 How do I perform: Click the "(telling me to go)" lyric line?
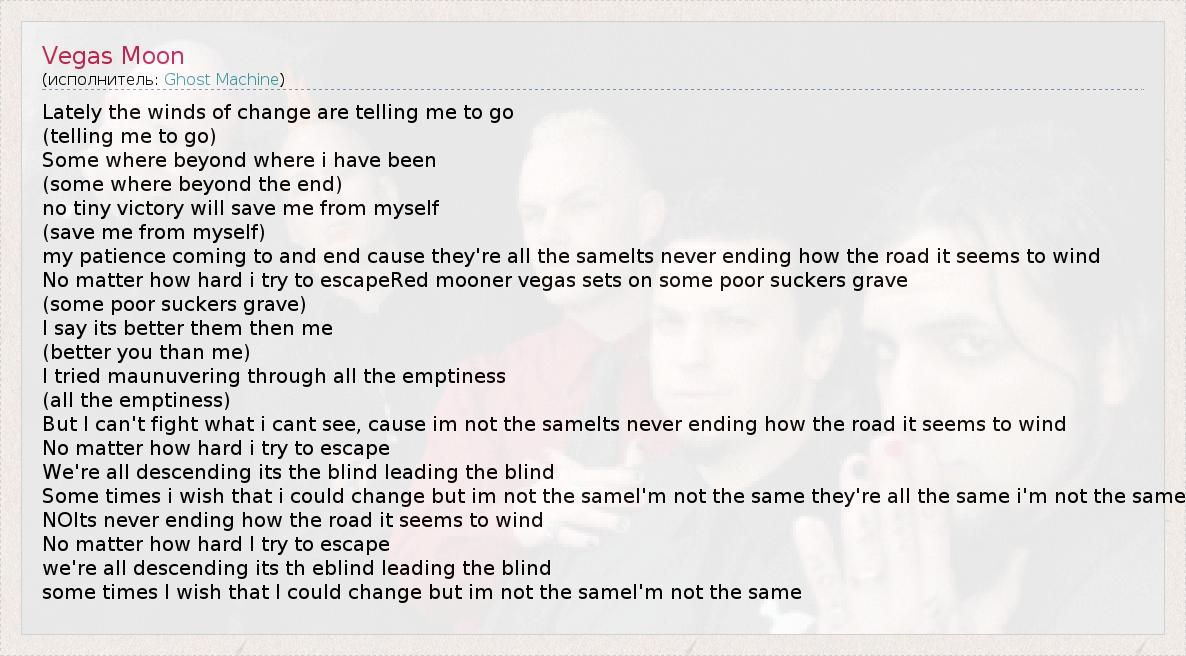pos(129,136)
